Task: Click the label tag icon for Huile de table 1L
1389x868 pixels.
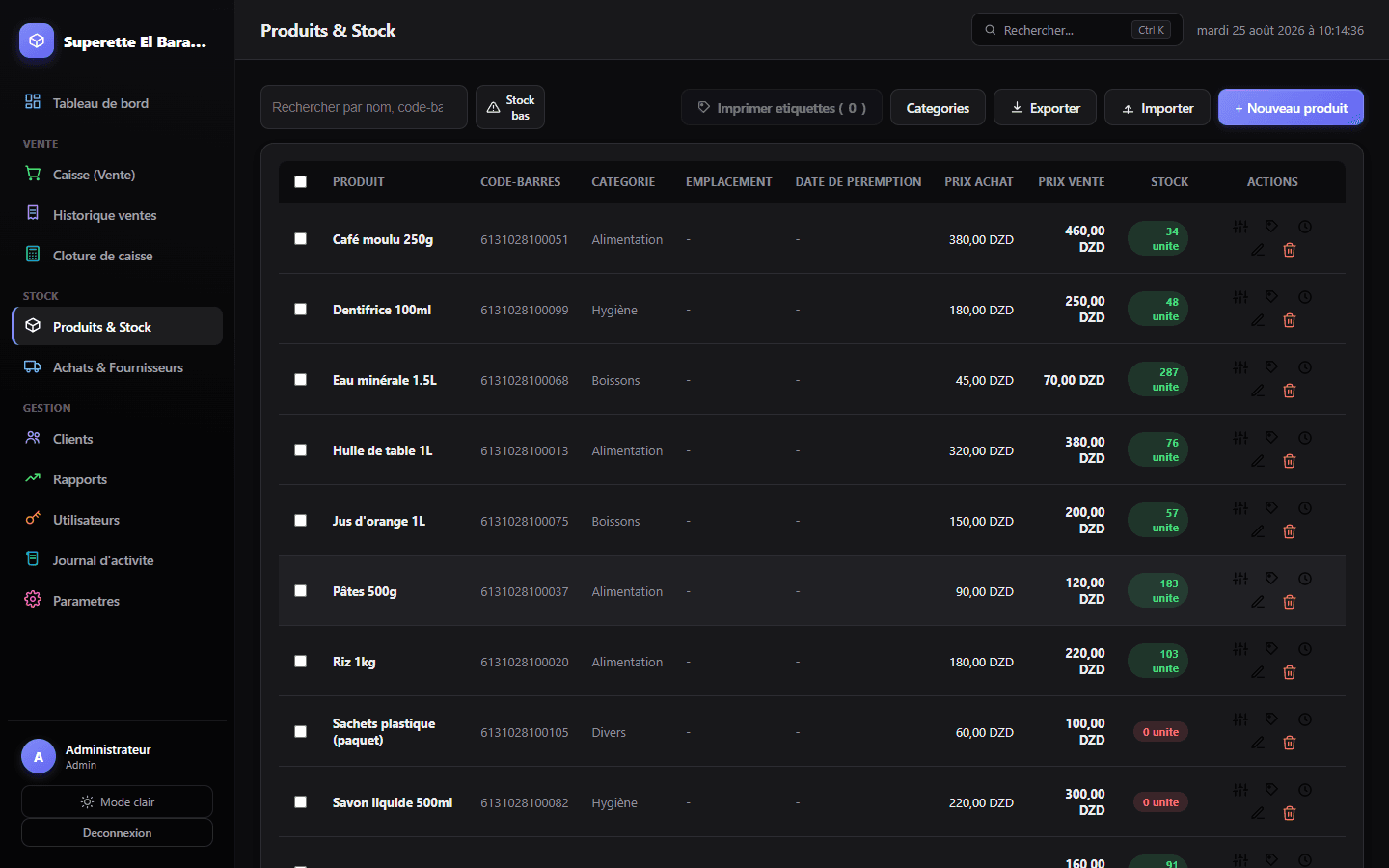Action: 1271,438
